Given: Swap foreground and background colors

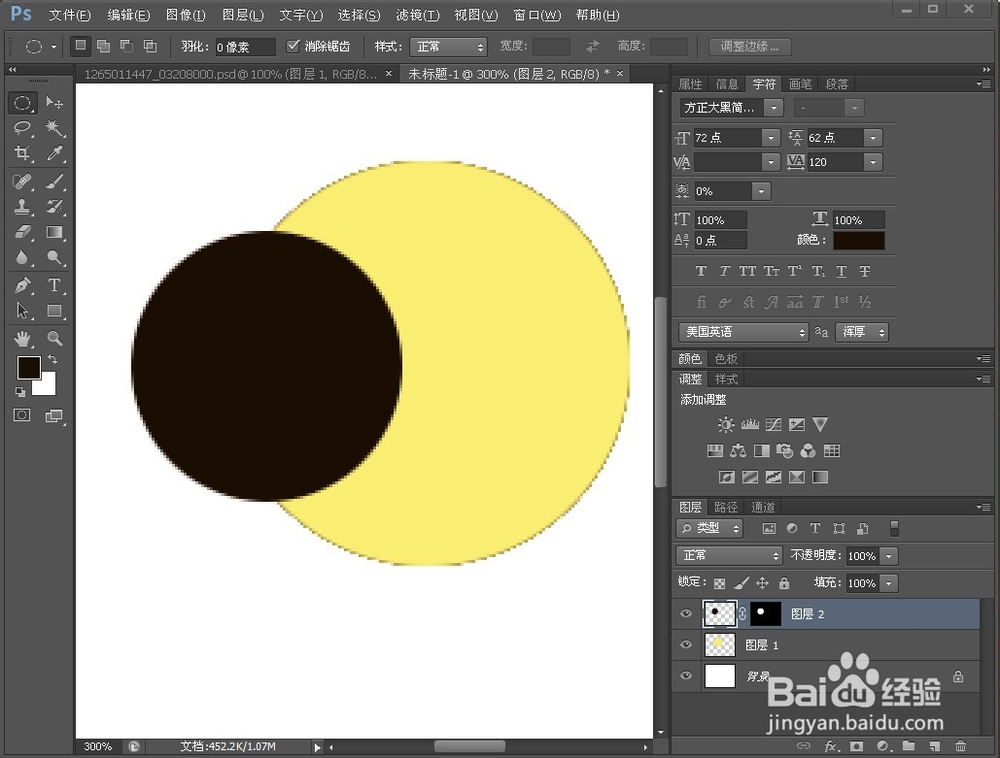Looking at the screenshot, I should [52, 360].
